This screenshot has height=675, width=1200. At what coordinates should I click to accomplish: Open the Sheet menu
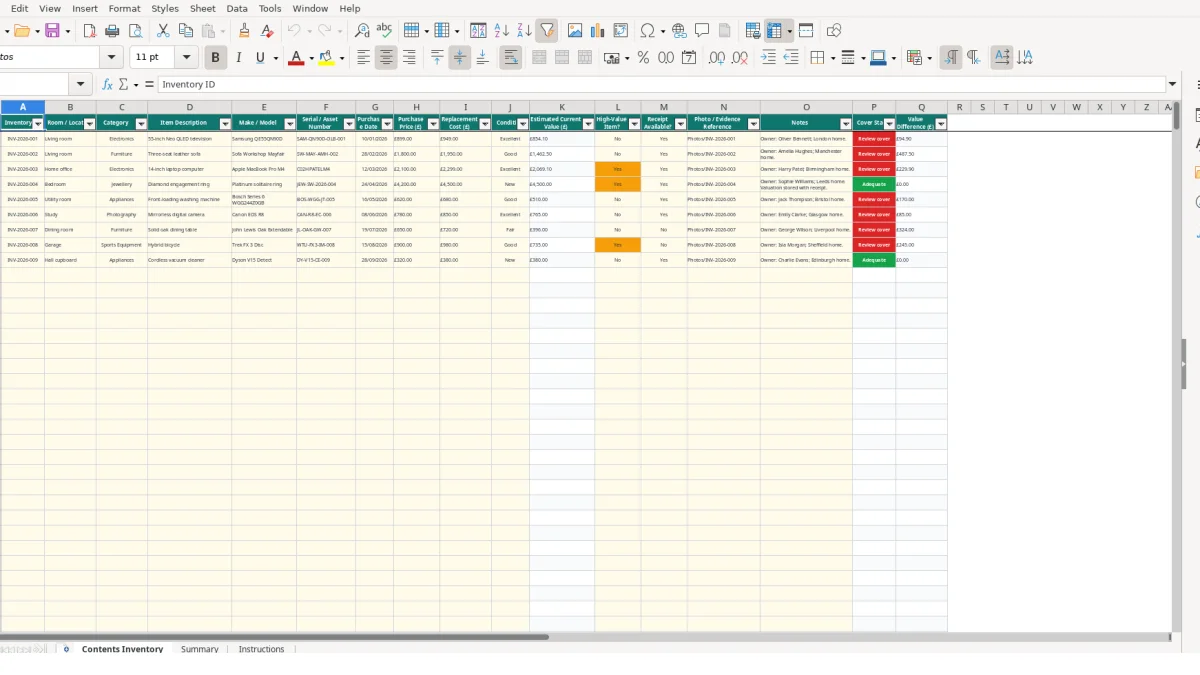point(203,8)
